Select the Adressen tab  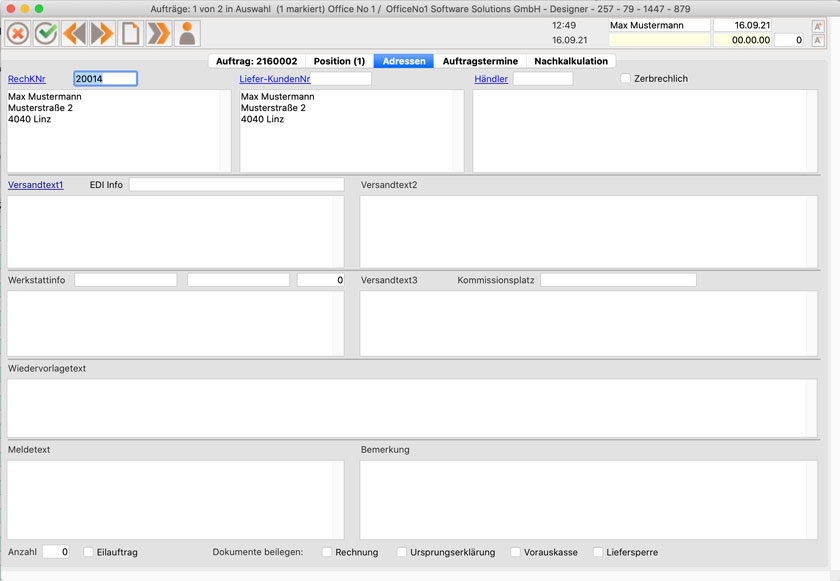click(404, 61)
